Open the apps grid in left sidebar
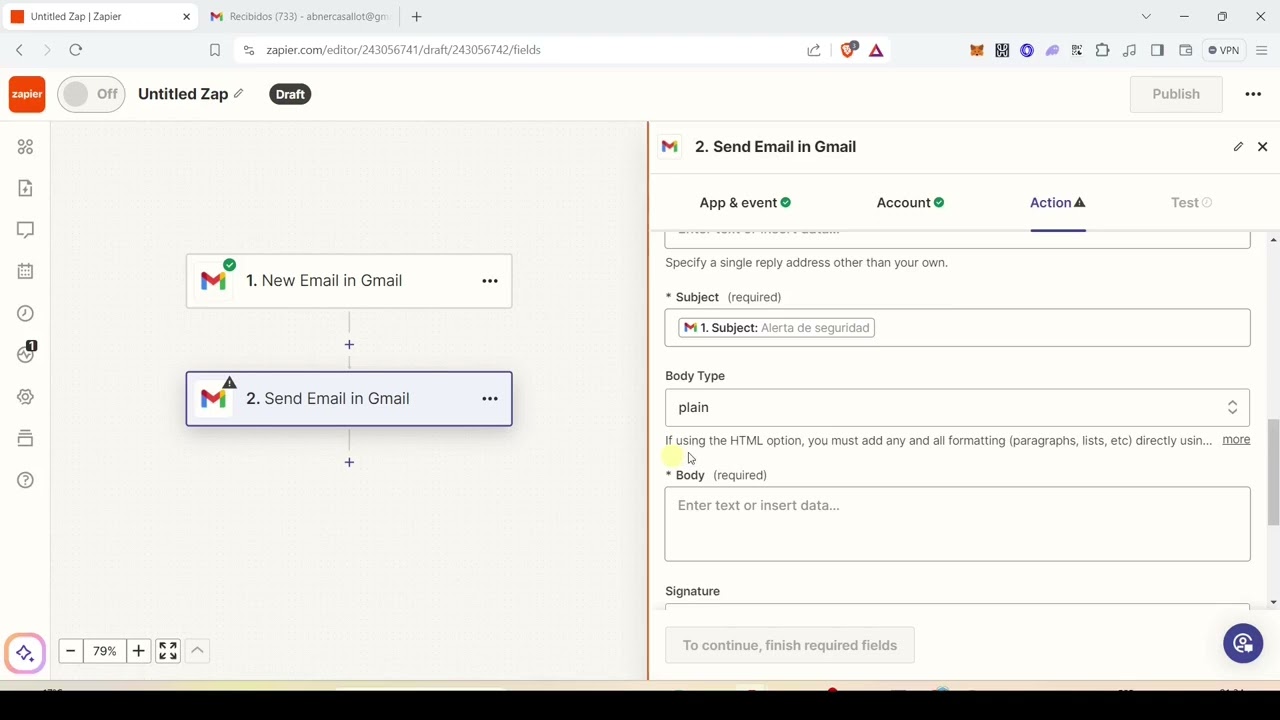This screenshot has height=720, width=1280. click(x=26, y=147)
